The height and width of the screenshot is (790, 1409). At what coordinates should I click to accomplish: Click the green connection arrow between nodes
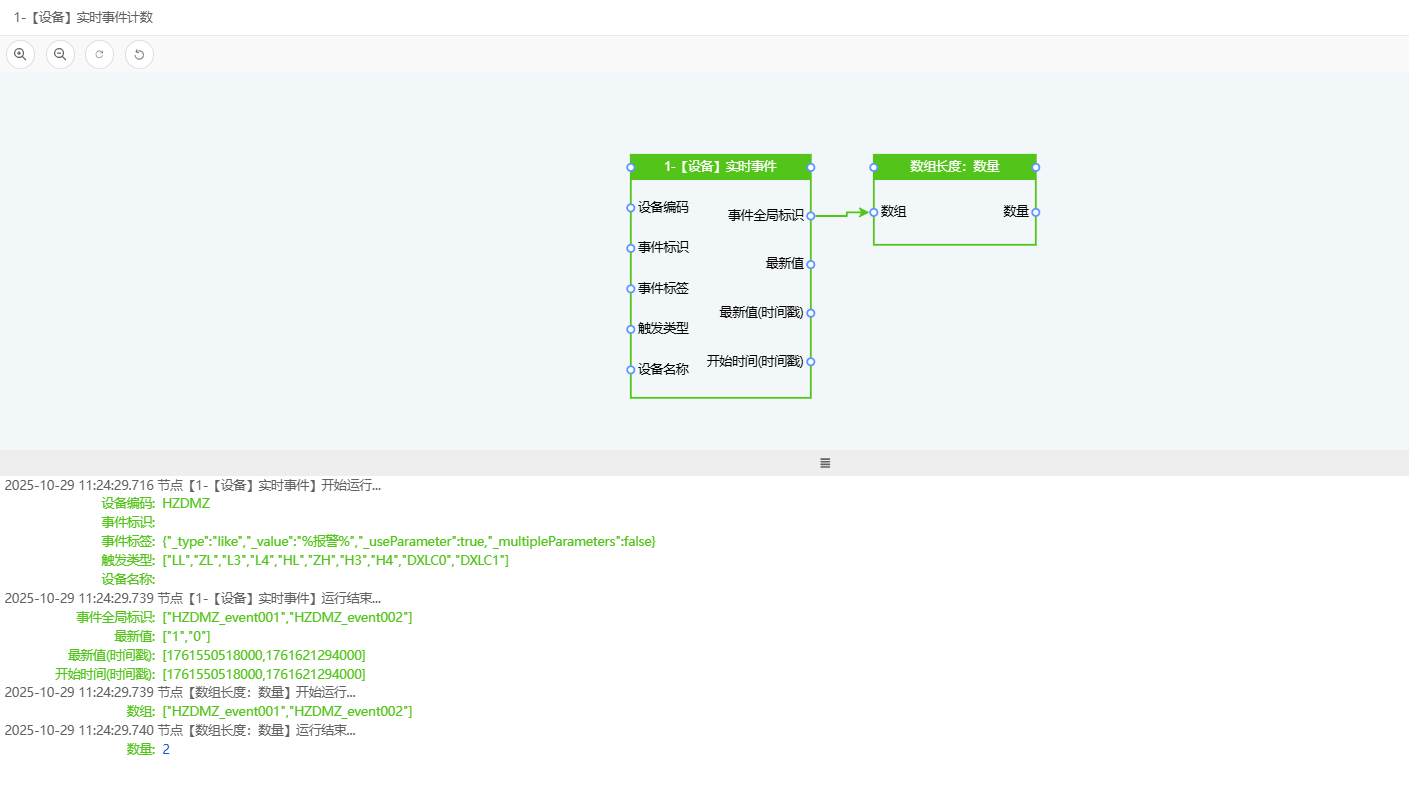point(847,213)
